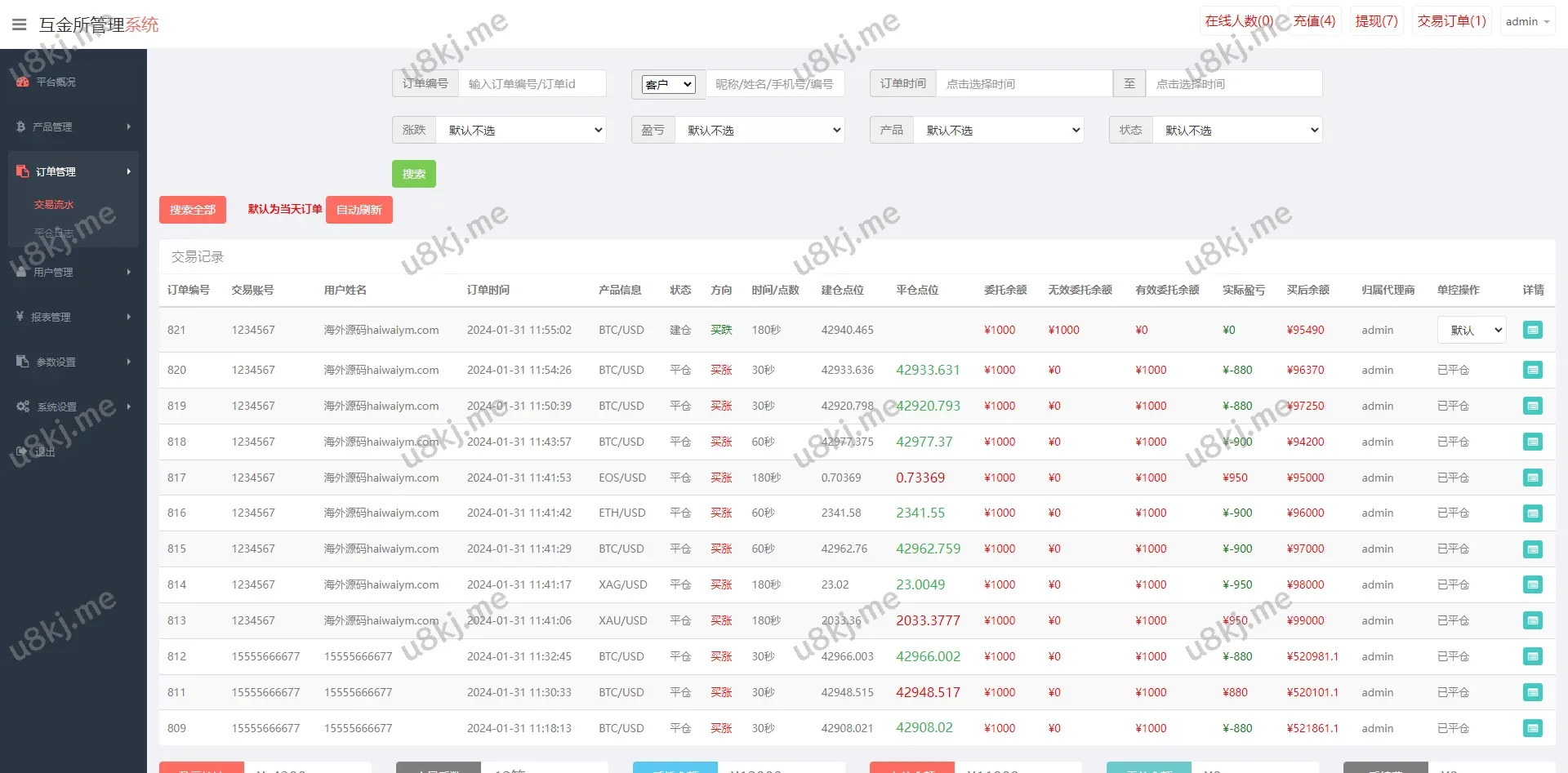Click the hamburger menu icon

pyautogui.click(x=19, y=24)
